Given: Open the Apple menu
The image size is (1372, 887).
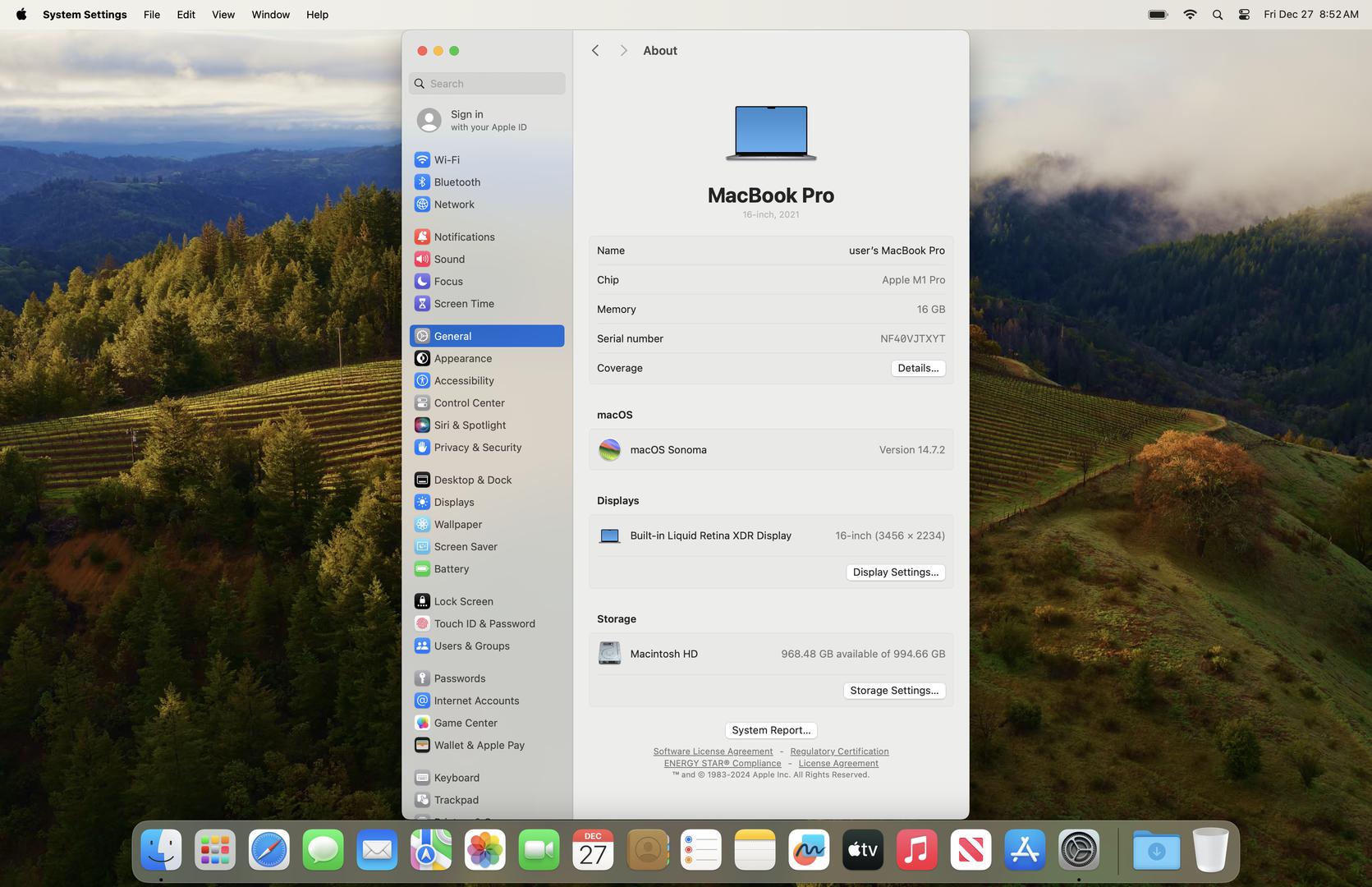Looking at the screenshot, I should click(x=21, y=15).
